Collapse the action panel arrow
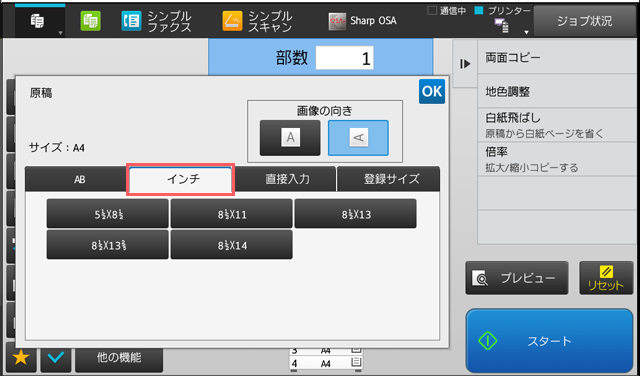Image resolution: width=640 pixels, height=376 pixels. click(x=465, y=64)
